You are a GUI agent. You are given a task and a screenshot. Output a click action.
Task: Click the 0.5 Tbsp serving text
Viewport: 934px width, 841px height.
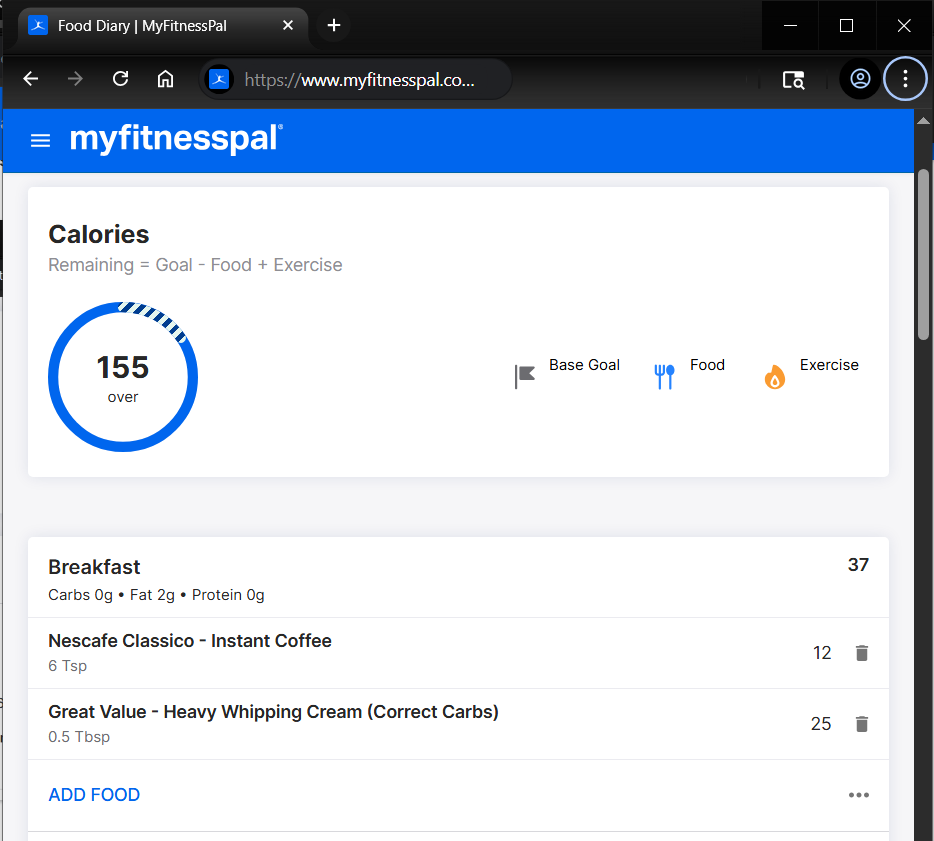tap(79, 737)
